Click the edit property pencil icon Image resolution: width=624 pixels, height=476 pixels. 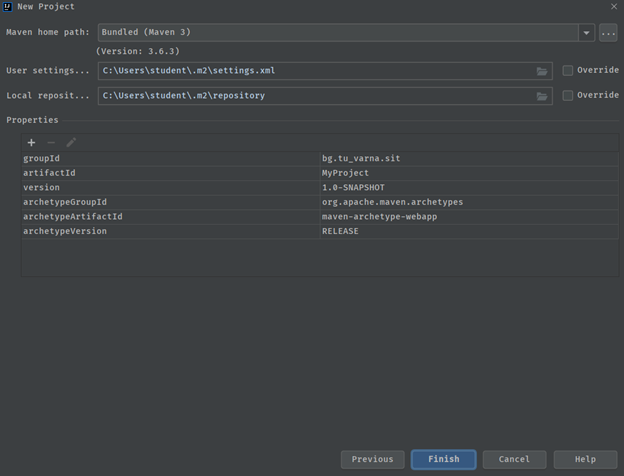pyautogui.click(x=71, y=143)
